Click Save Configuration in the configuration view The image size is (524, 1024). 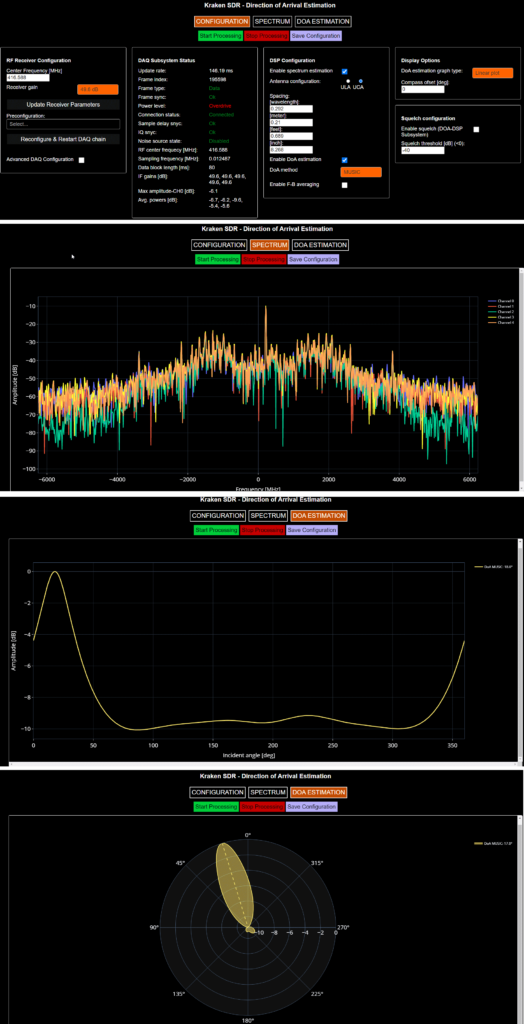[x=316, y=35]
